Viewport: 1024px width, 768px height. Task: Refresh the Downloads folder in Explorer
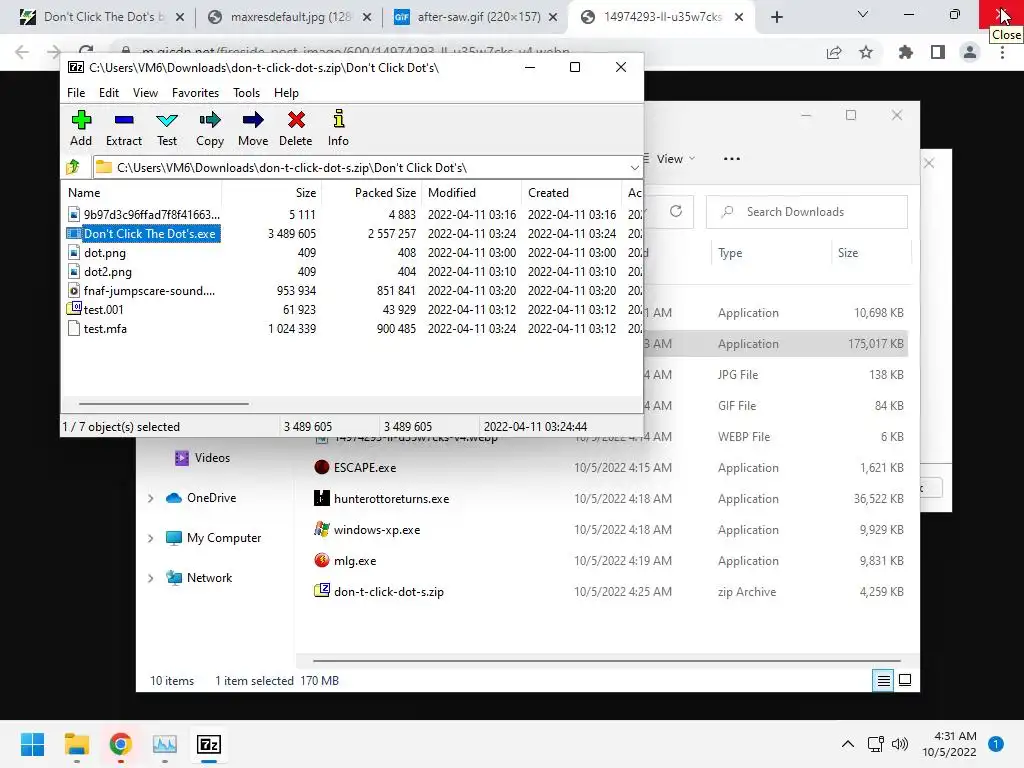(x=676, y=211)
